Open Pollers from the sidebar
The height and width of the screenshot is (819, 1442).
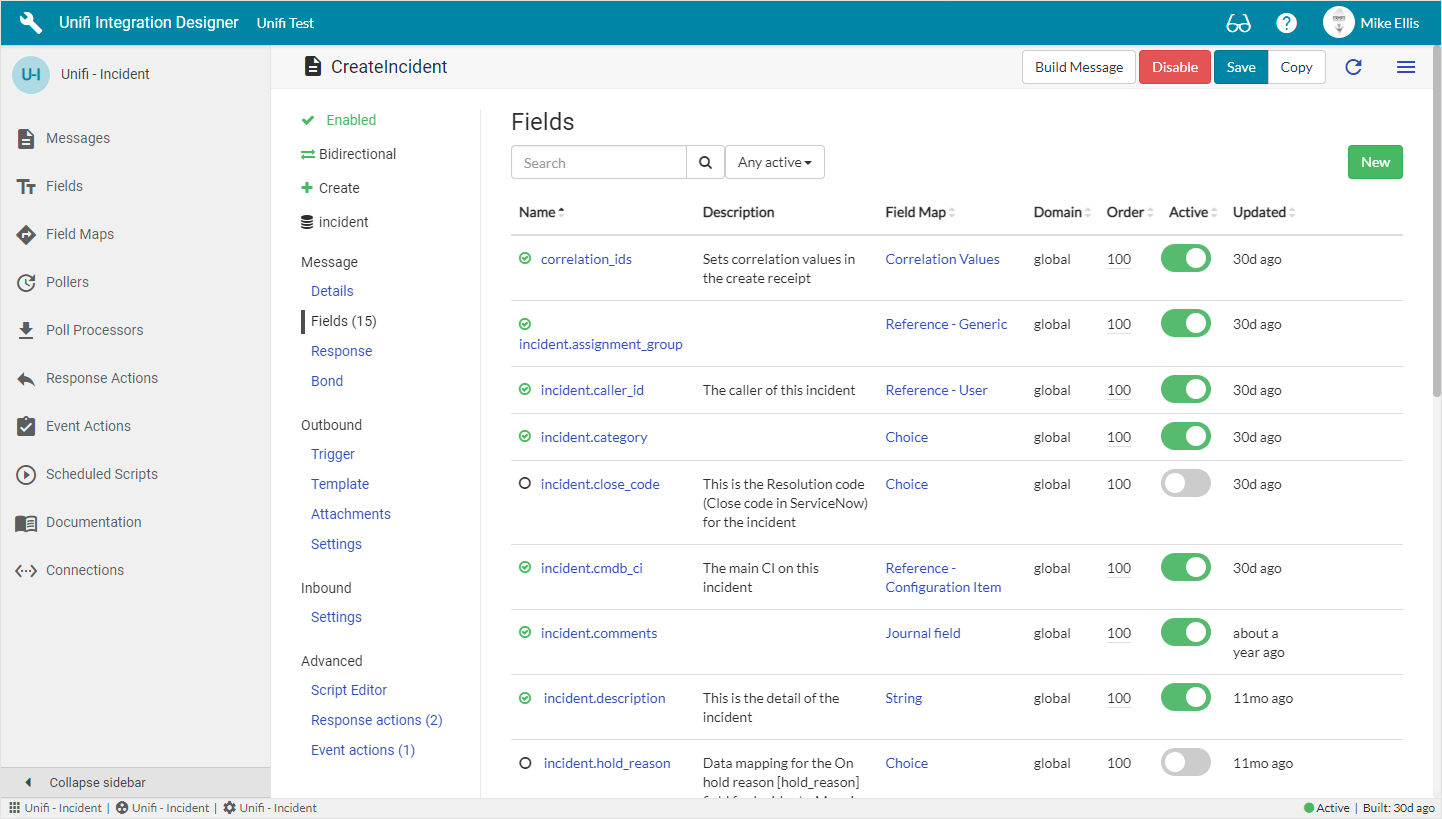tap(67, 282)
